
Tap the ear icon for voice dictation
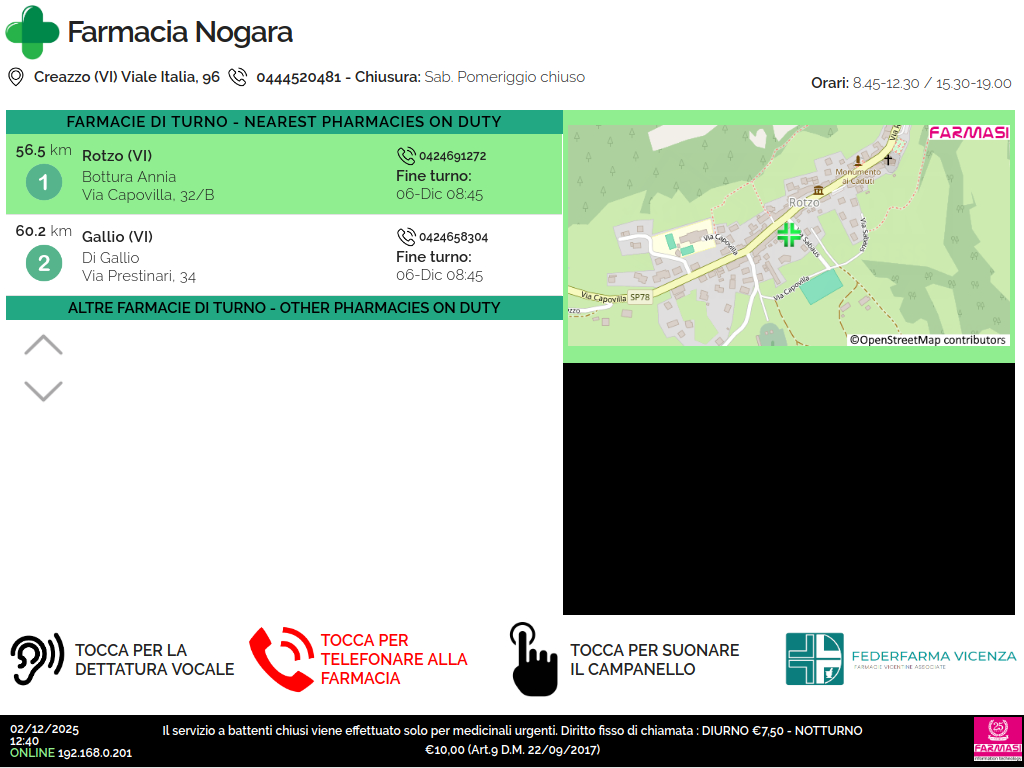pos(37,659)
